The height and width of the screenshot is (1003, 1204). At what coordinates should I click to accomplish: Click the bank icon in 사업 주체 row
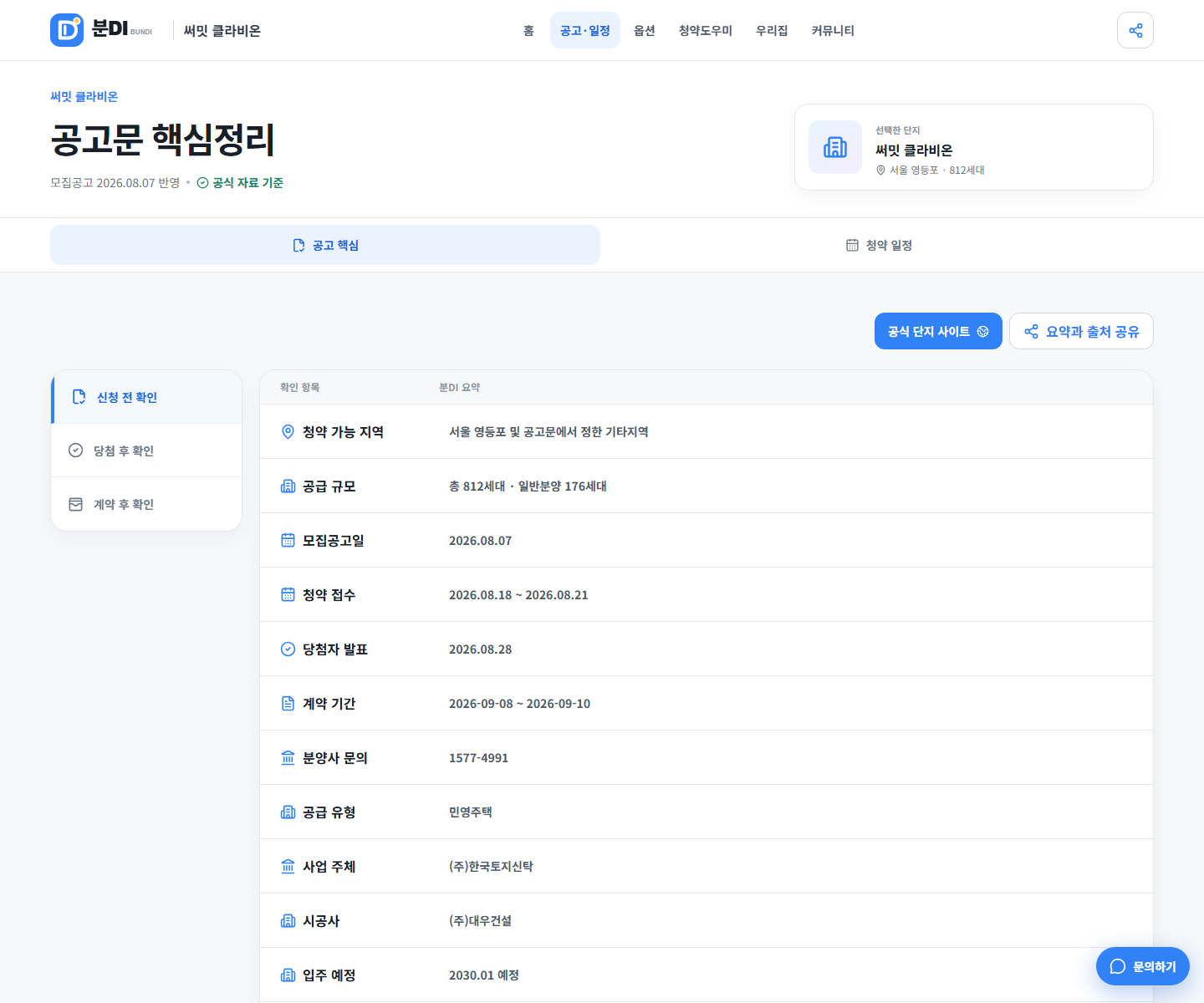click(288, 866)
